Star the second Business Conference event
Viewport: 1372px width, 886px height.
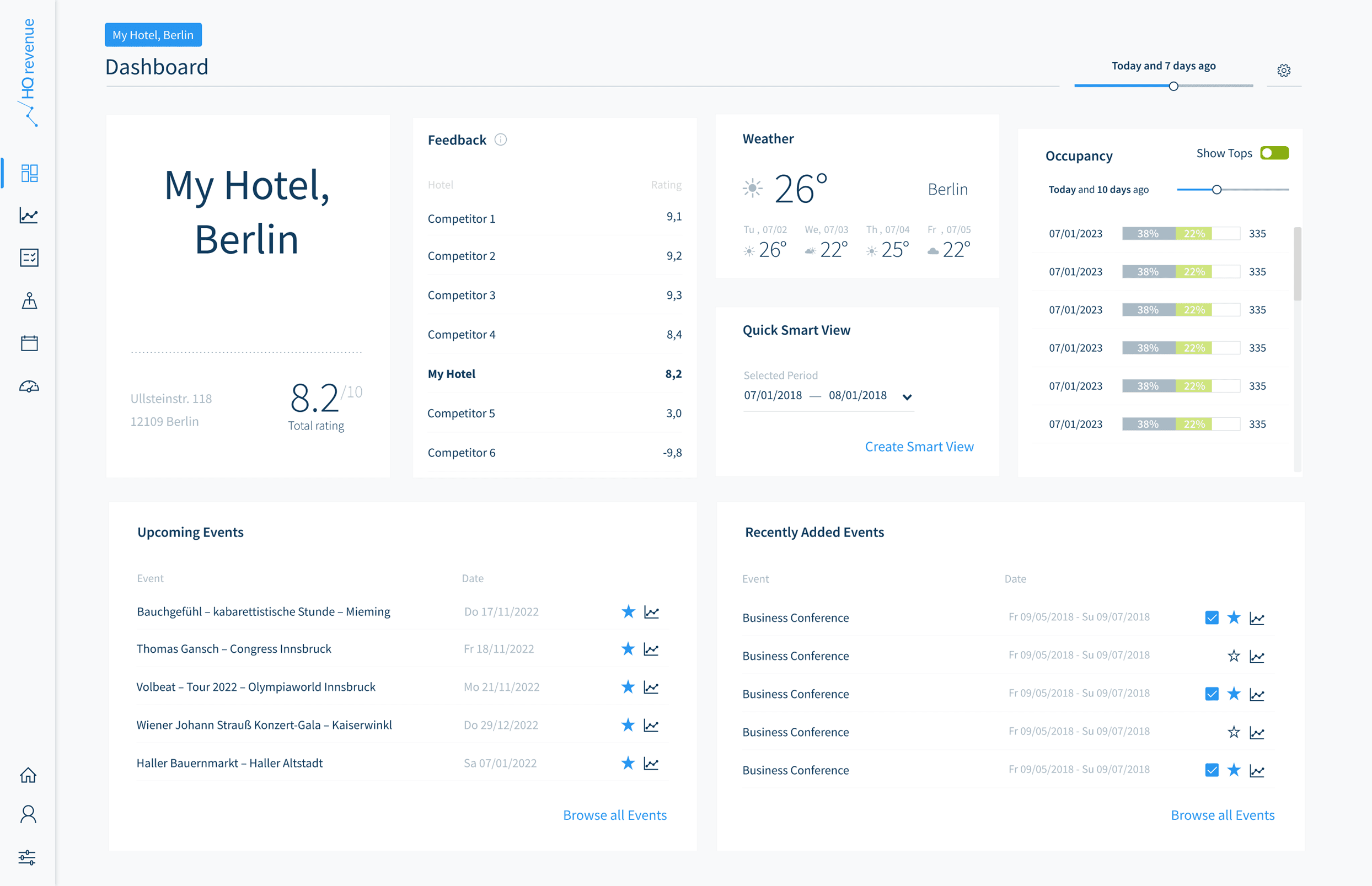(1234, 656)
